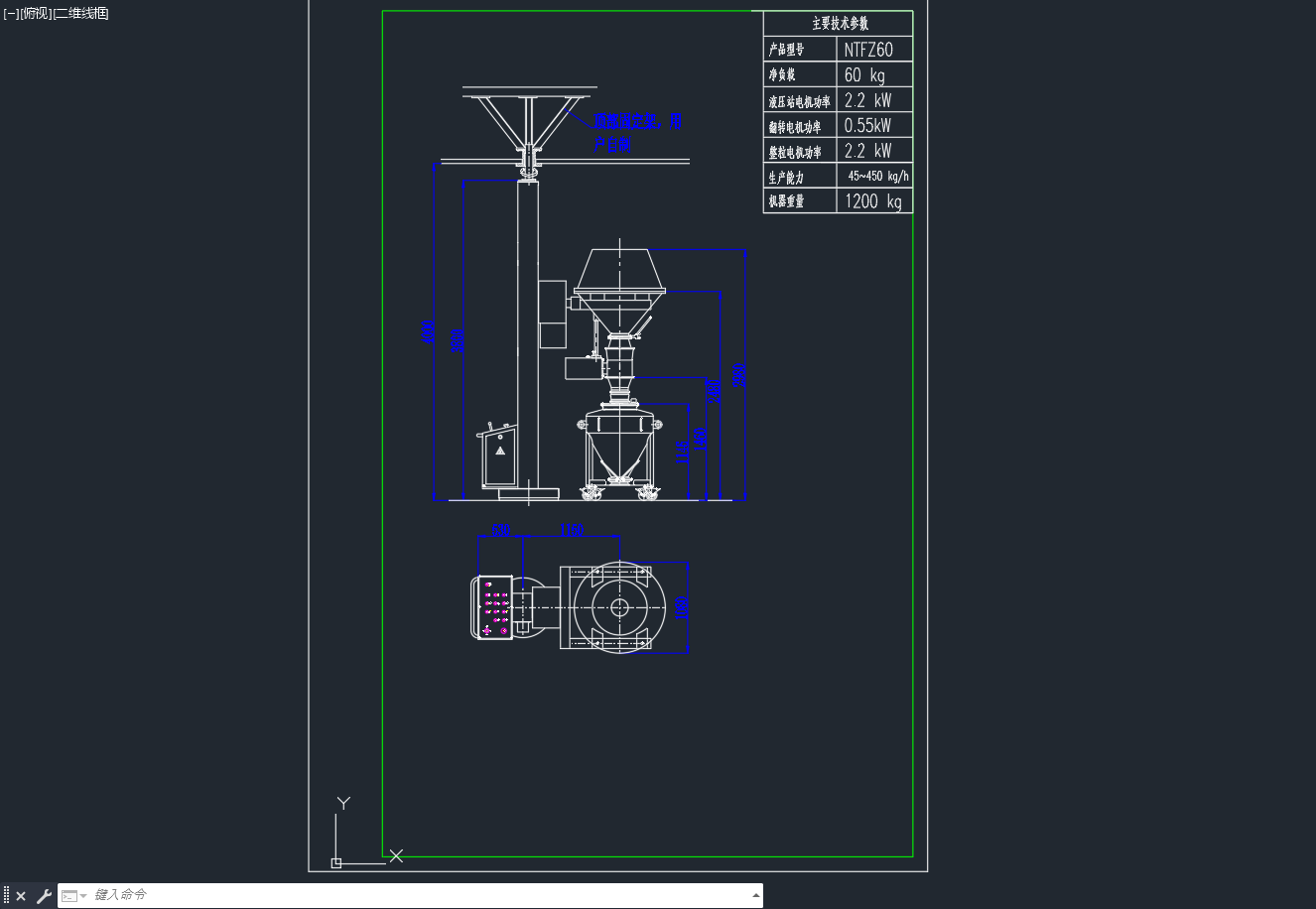Screen dimensions: 1316x909
Task: Open the 二维线框 visual style menu
Action: (80, 13)
